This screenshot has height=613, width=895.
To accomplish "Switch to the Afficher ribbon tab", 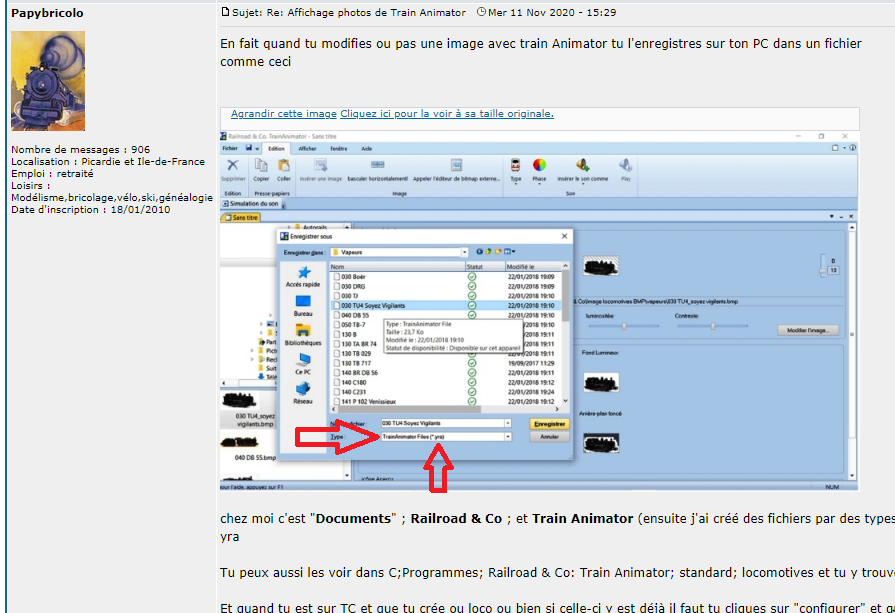I will click(x=308, y=148).
